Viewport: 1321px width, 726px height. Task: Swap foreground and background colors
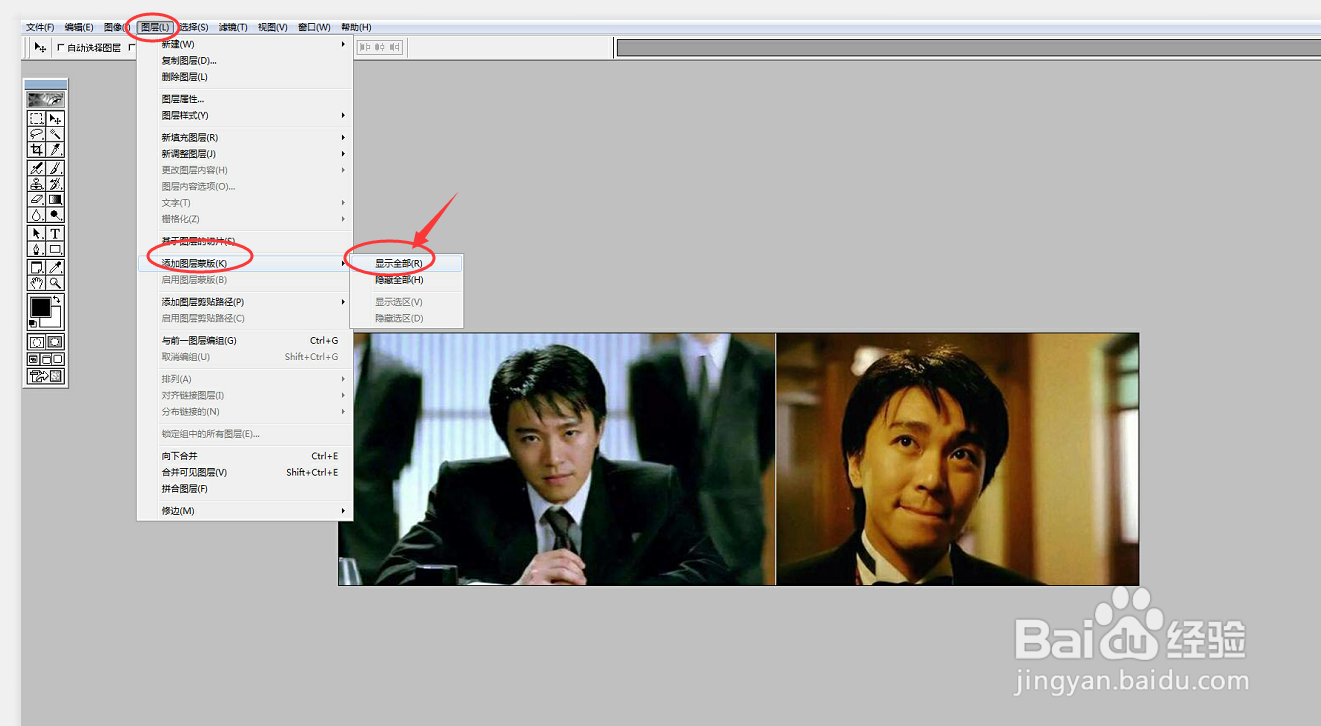57,300
